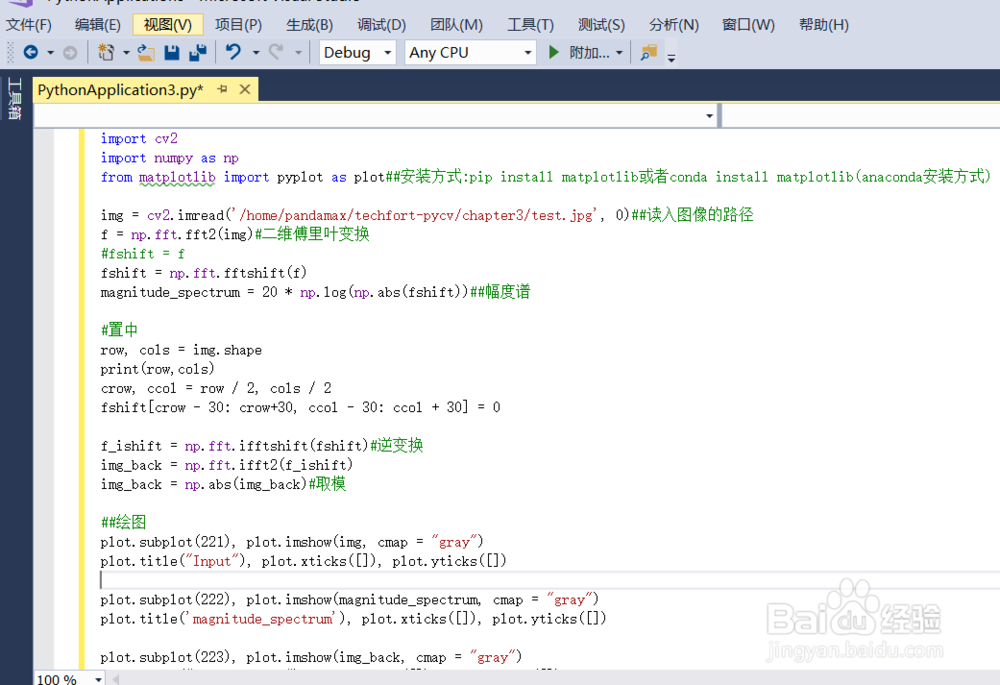Click the Navigate Backward arrow icon

(x=31, y=52)
